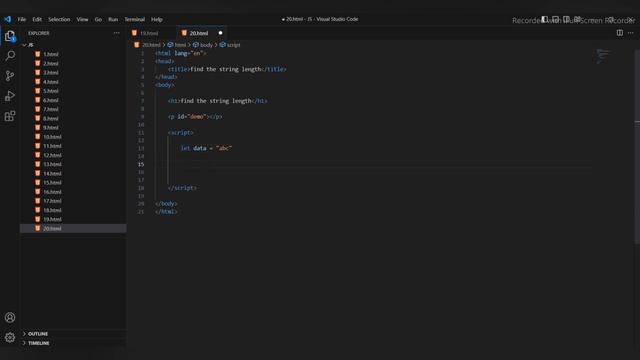This screenshot has width=640, height=360.
Task: Open the Explorer view icon
Action: pos(10,36)
